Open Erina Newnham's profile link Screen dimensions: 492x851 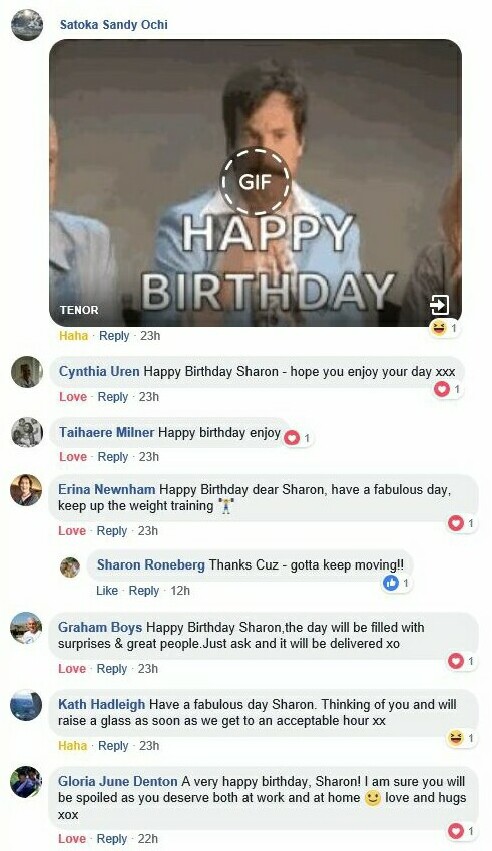coord(107,489)
